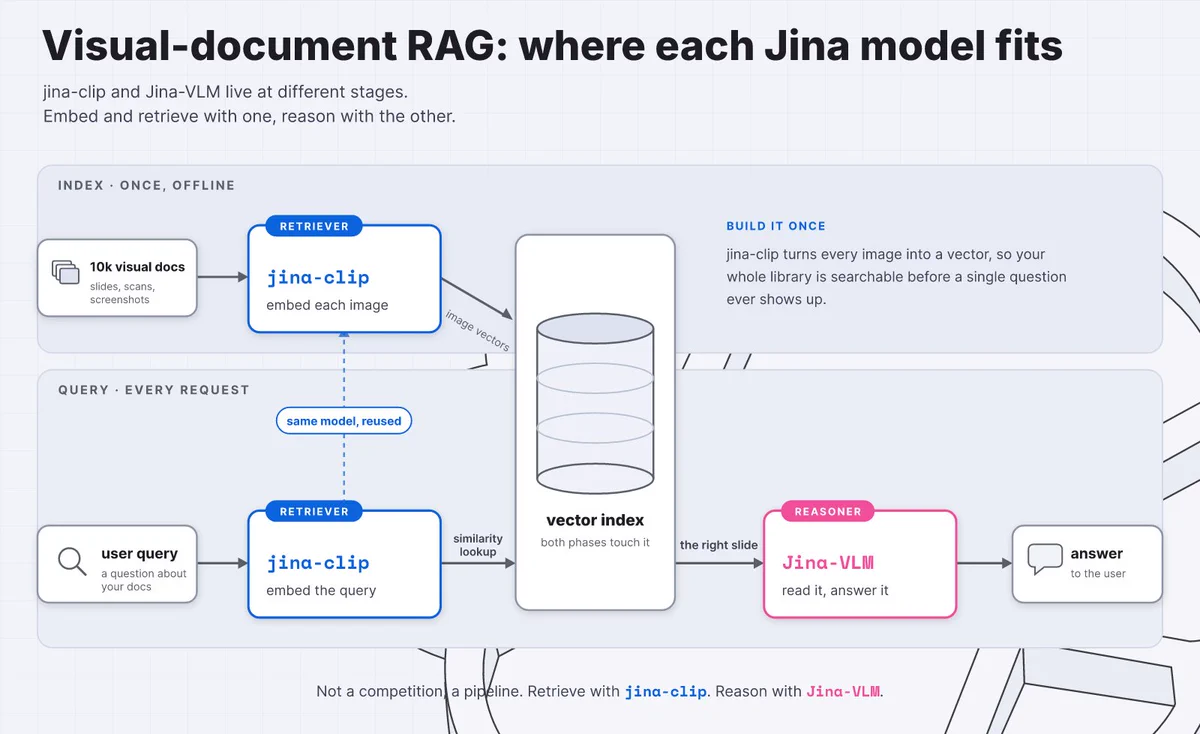Click pink 'Jina-VLM' in footer sentence
The width and height of the screenshot is (1200, 734).
point(843,691)
